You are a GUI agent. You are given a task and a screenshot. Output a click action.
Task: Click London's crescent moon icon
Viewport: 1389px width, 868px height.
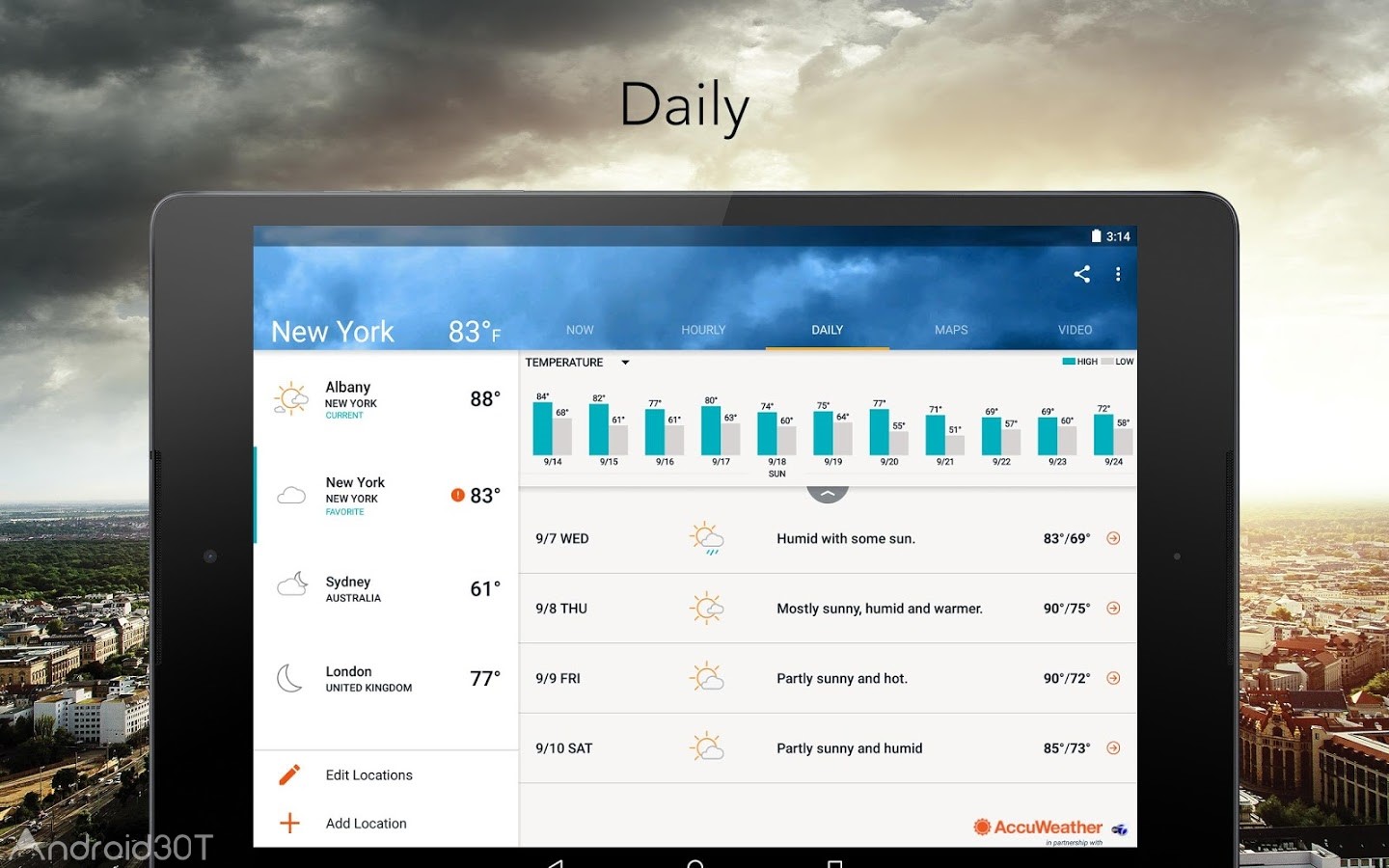[290, 678]
